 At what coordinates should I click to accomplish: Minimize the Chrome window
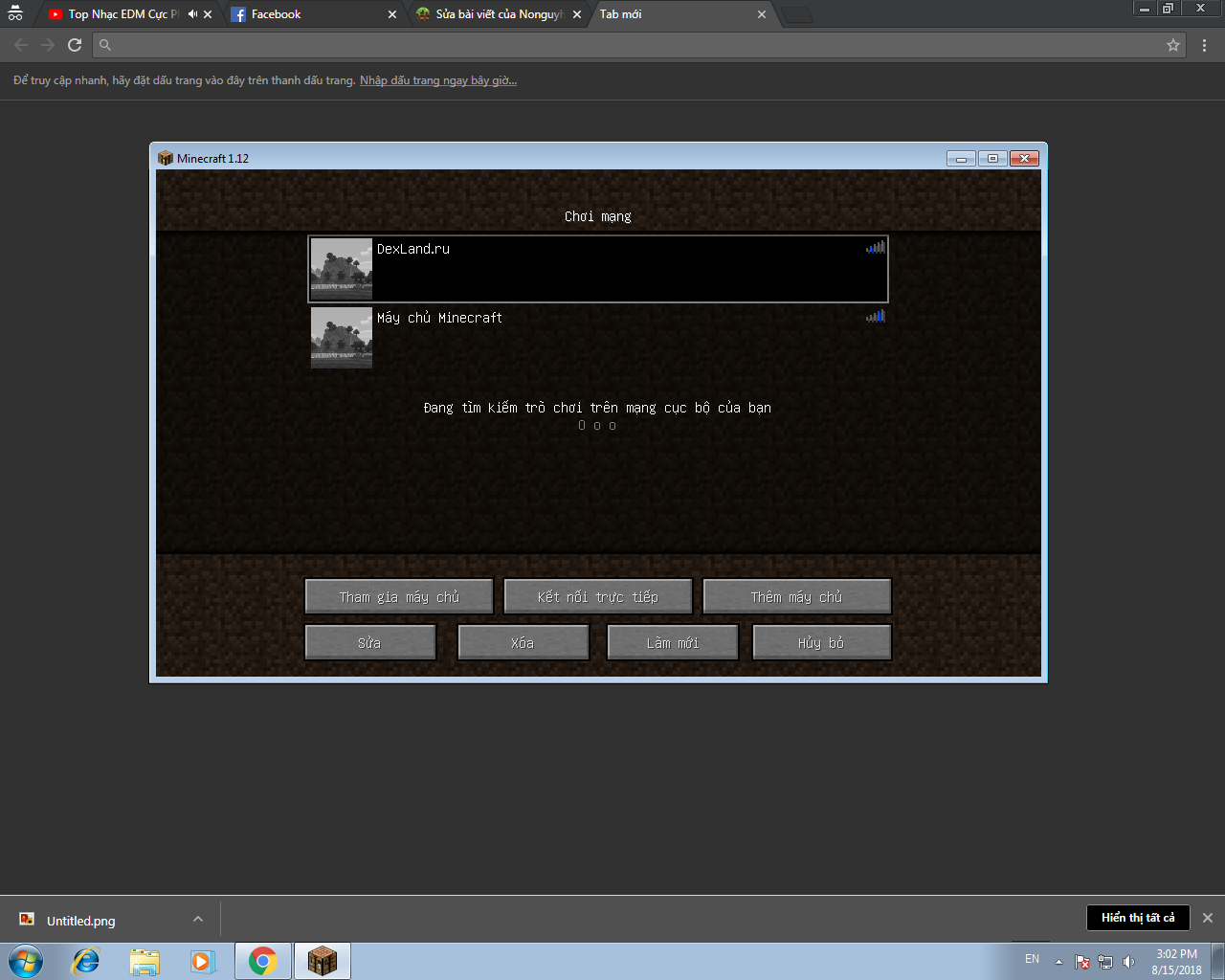(x=1144, y=9)
